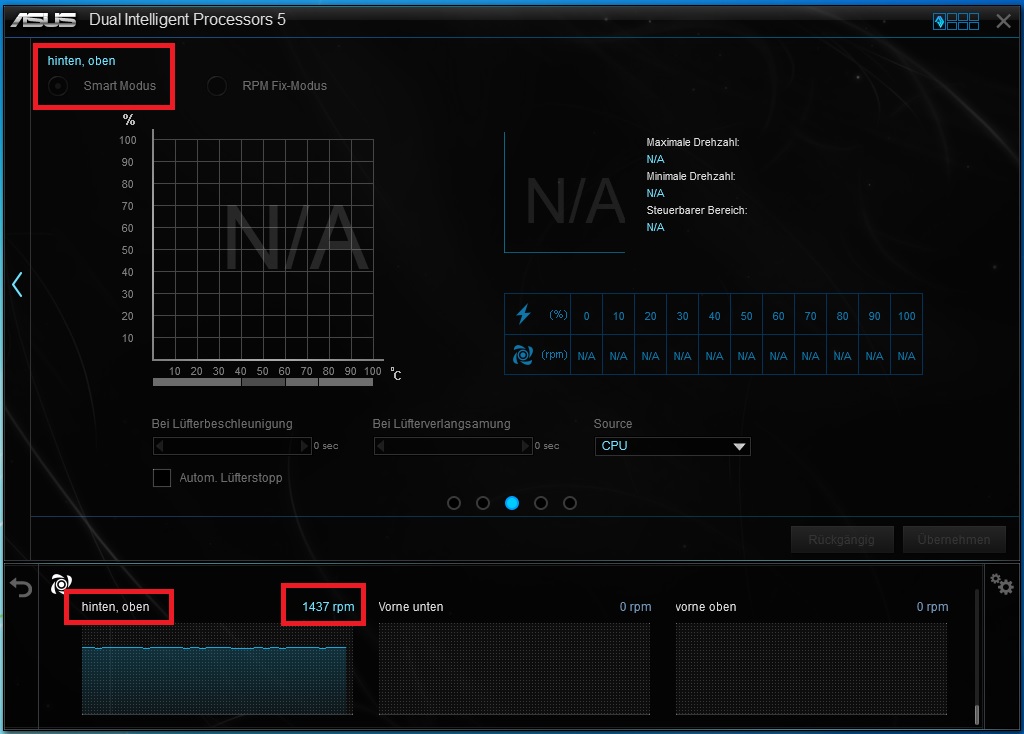Click the lightning bolt power percent icon
The image size is (1024, 734).
(x=523, y=314)
